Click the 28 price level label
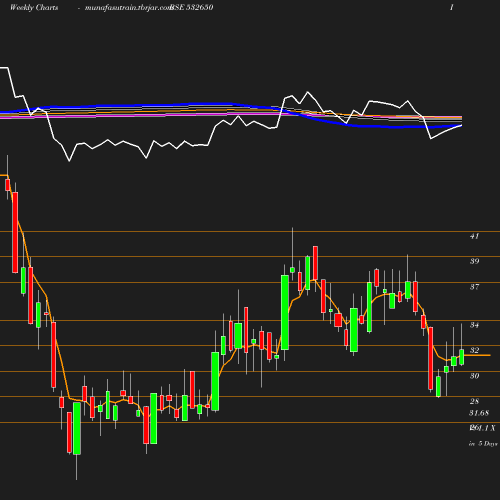 [474, 401]
